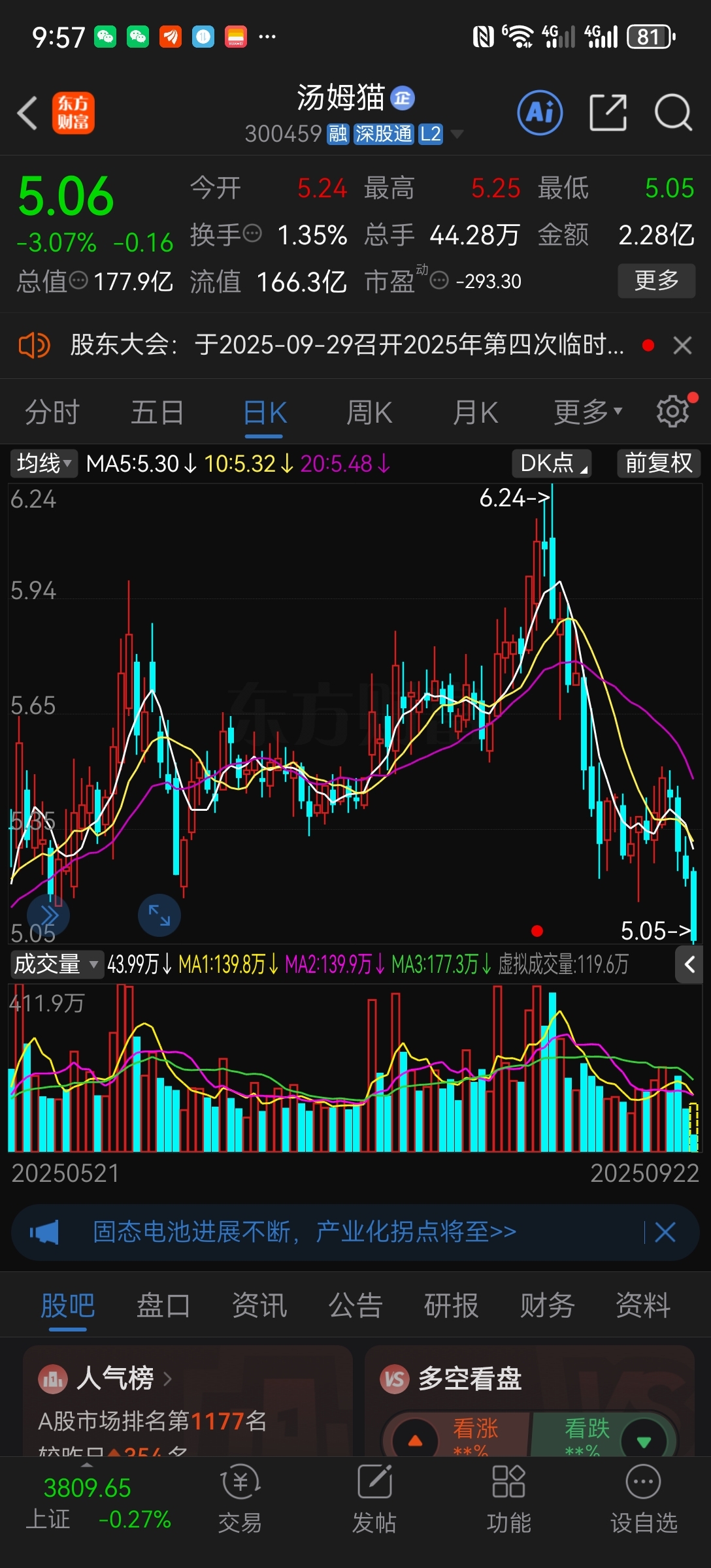Tap 设自选 add to watchlist
This screenshot has width=711, height=1568.
click(644, 1499)
